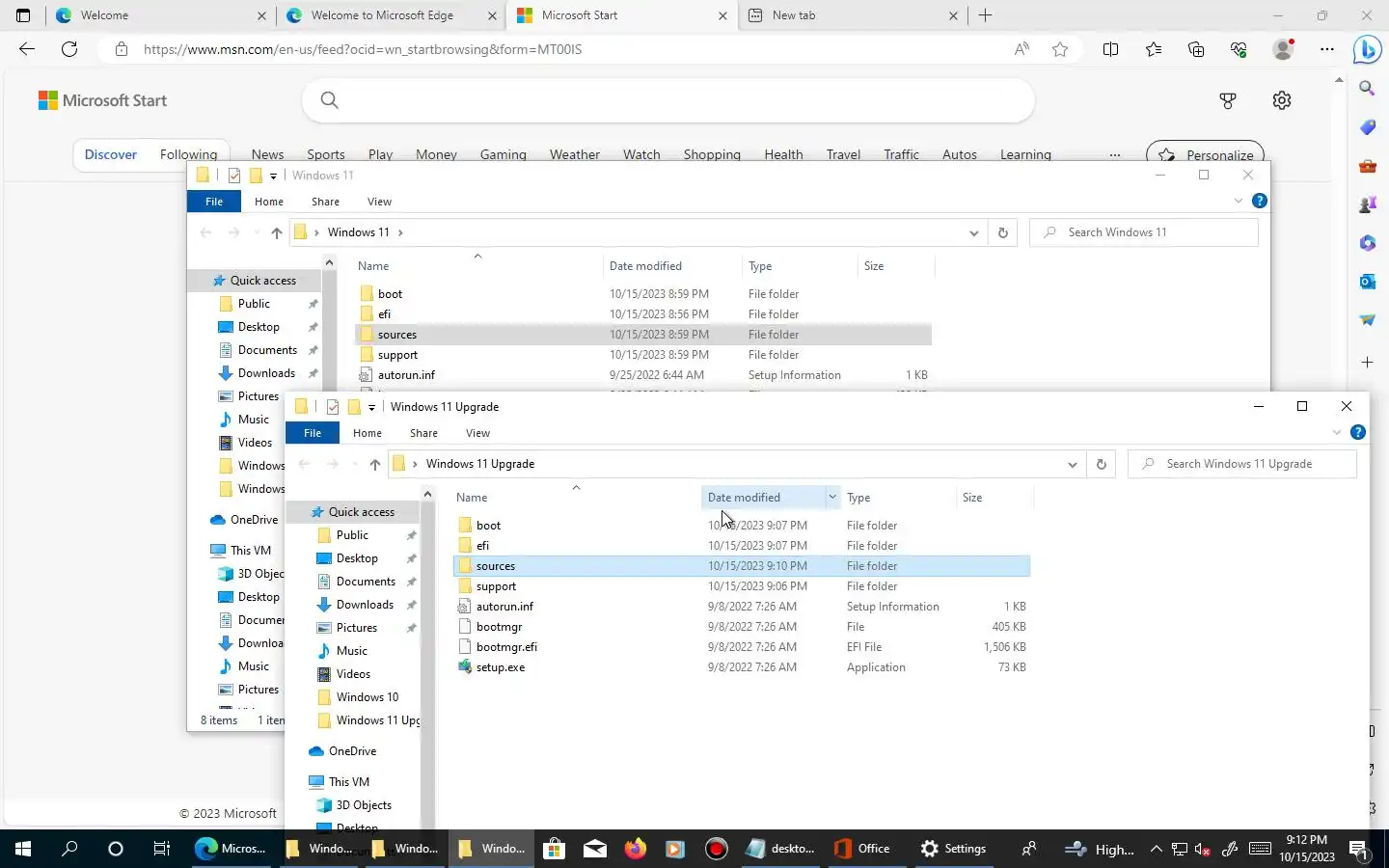1389x868 pixels.
Task: Click the browser Back arrow
Action: click(x=27, y=49)
